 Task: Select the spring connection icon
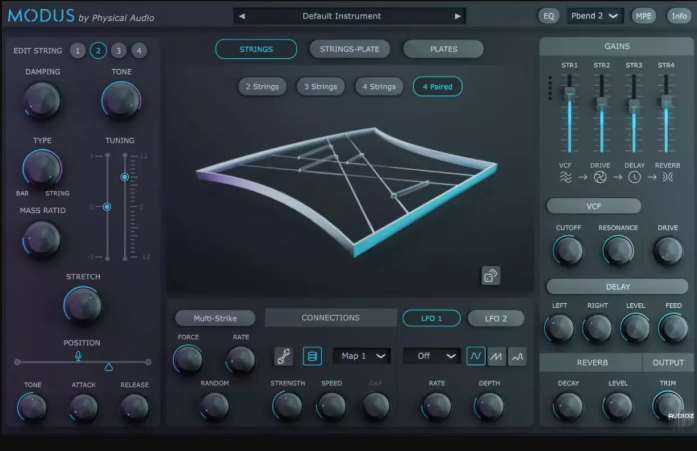(x=312, y=356)
